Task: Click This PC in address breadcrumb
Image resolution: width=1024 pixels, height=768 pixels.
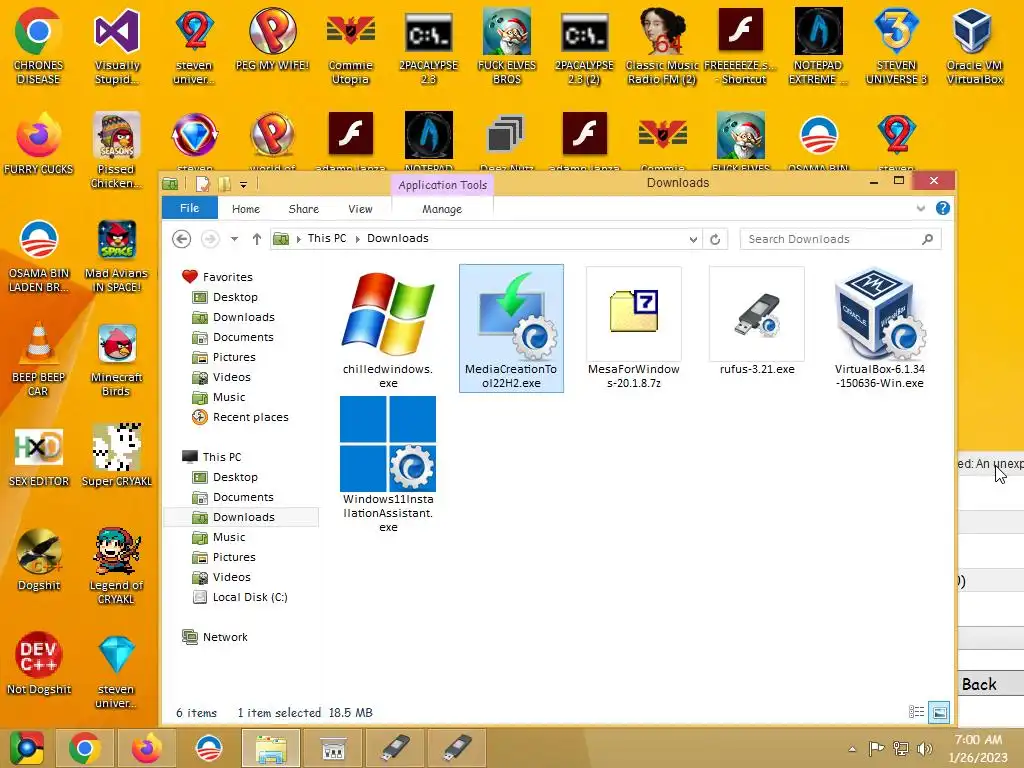Action: point(327,238)
